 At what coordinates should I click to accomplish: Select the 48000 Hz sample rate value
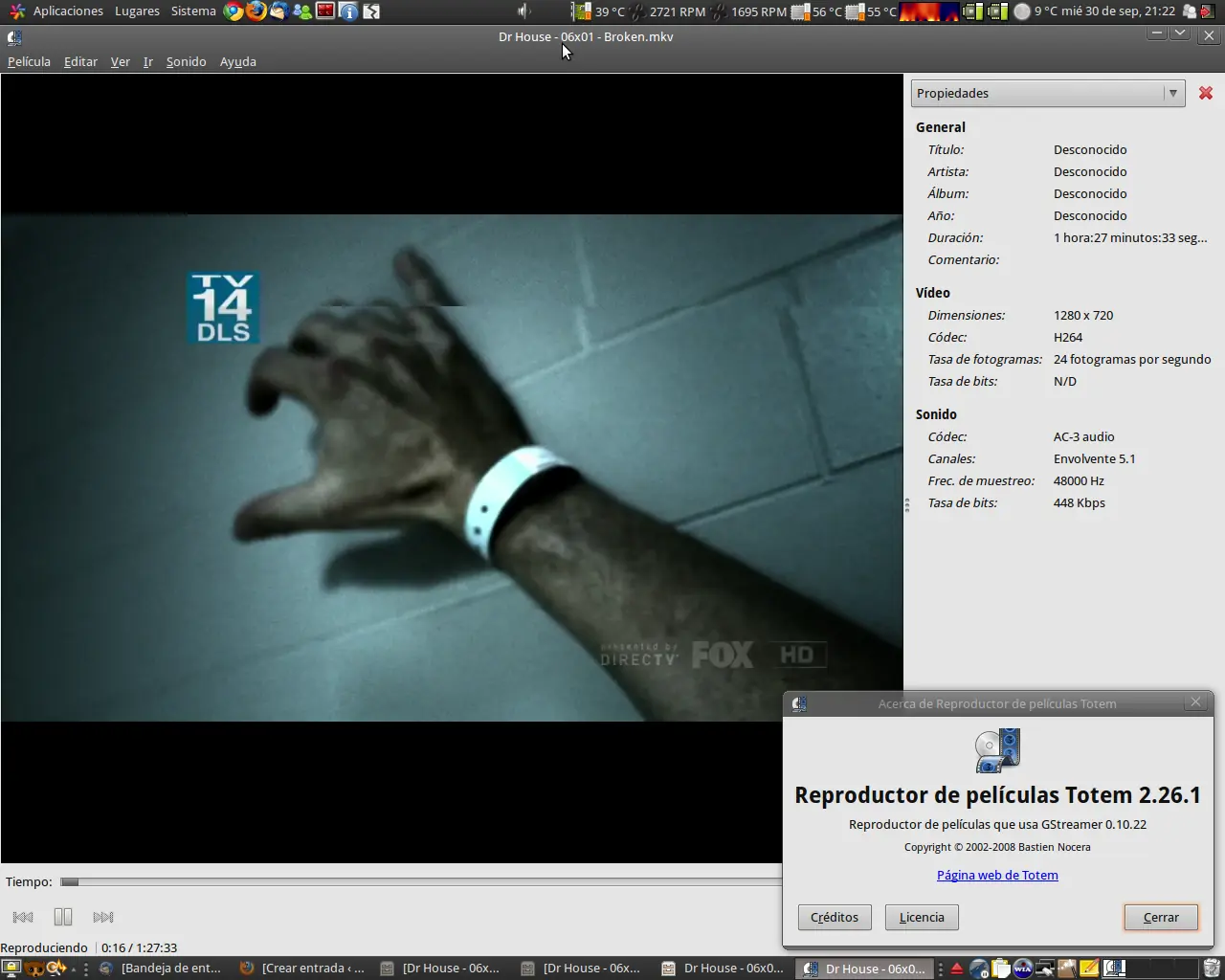click(x=1079, y=480)
